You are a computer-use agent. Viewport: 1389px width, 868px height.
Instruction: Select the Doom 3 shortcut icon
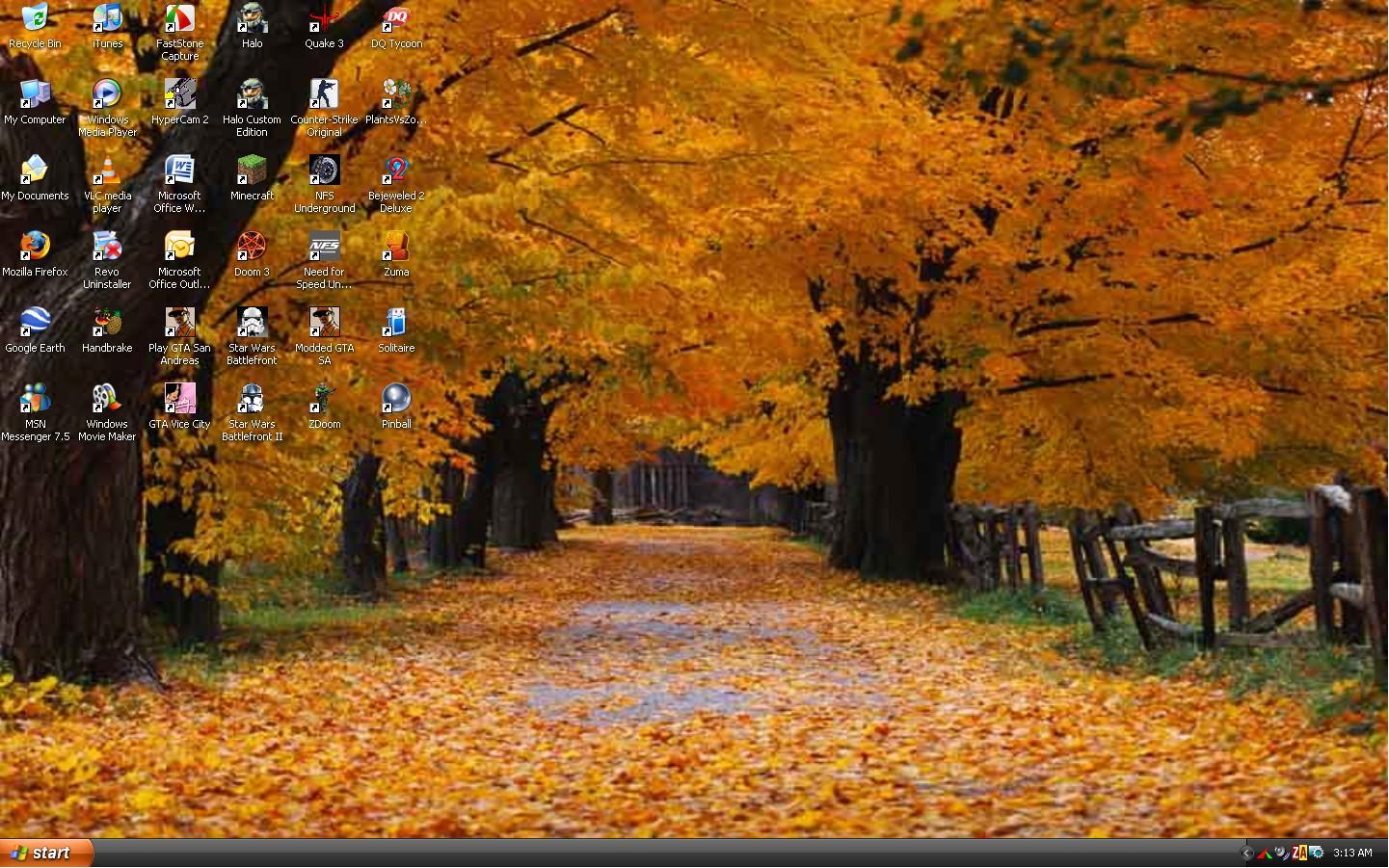pyautogui.click(x=252, y=248)
